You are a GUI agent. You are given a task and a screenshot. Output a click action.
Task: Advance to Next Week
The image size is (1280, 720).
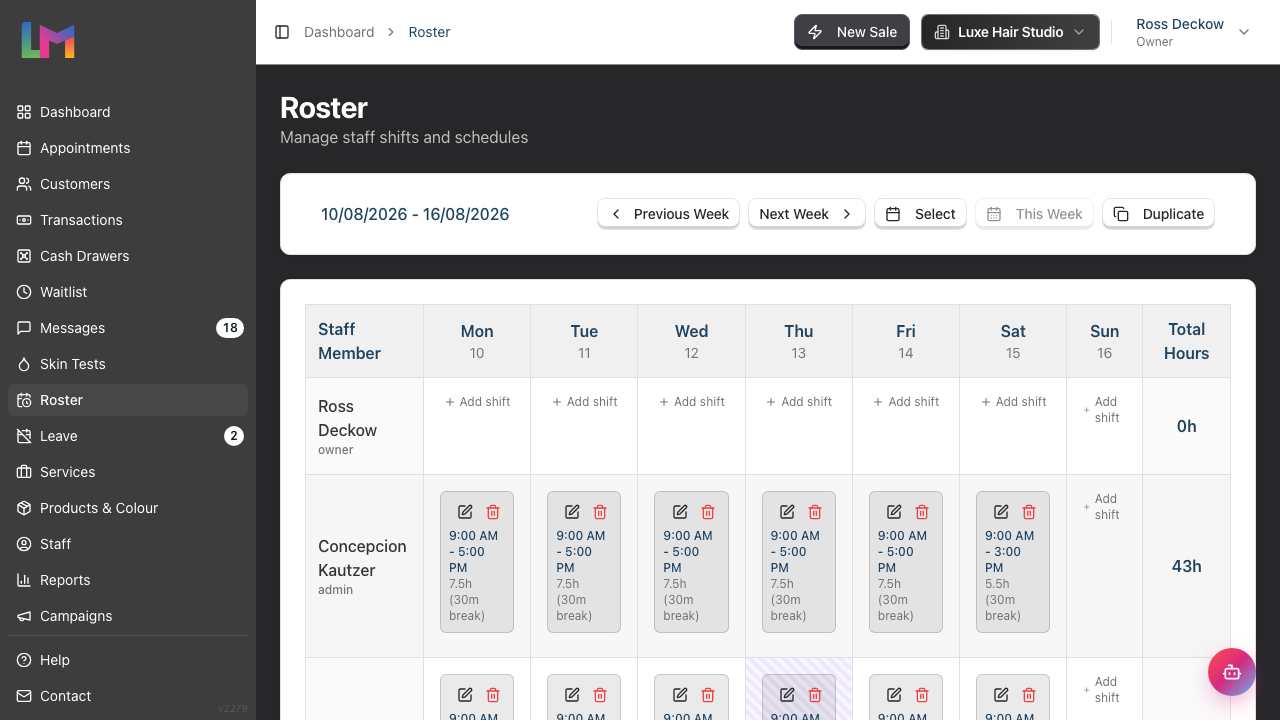point(806,214)
